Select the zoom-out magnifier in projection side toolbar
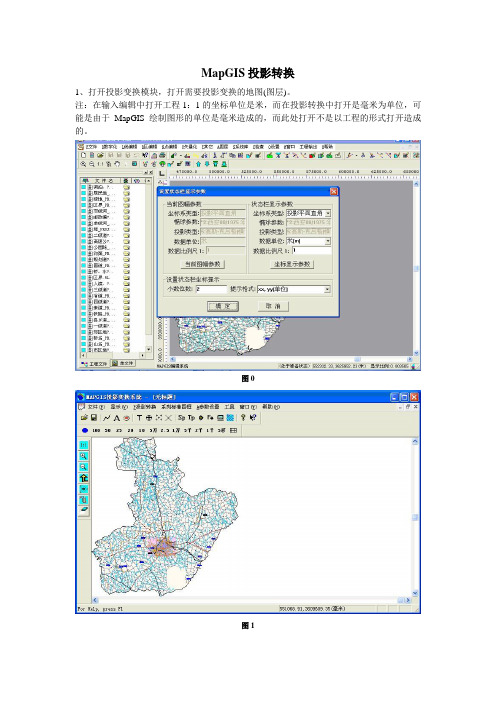496x702 pixels. [84, 467]
